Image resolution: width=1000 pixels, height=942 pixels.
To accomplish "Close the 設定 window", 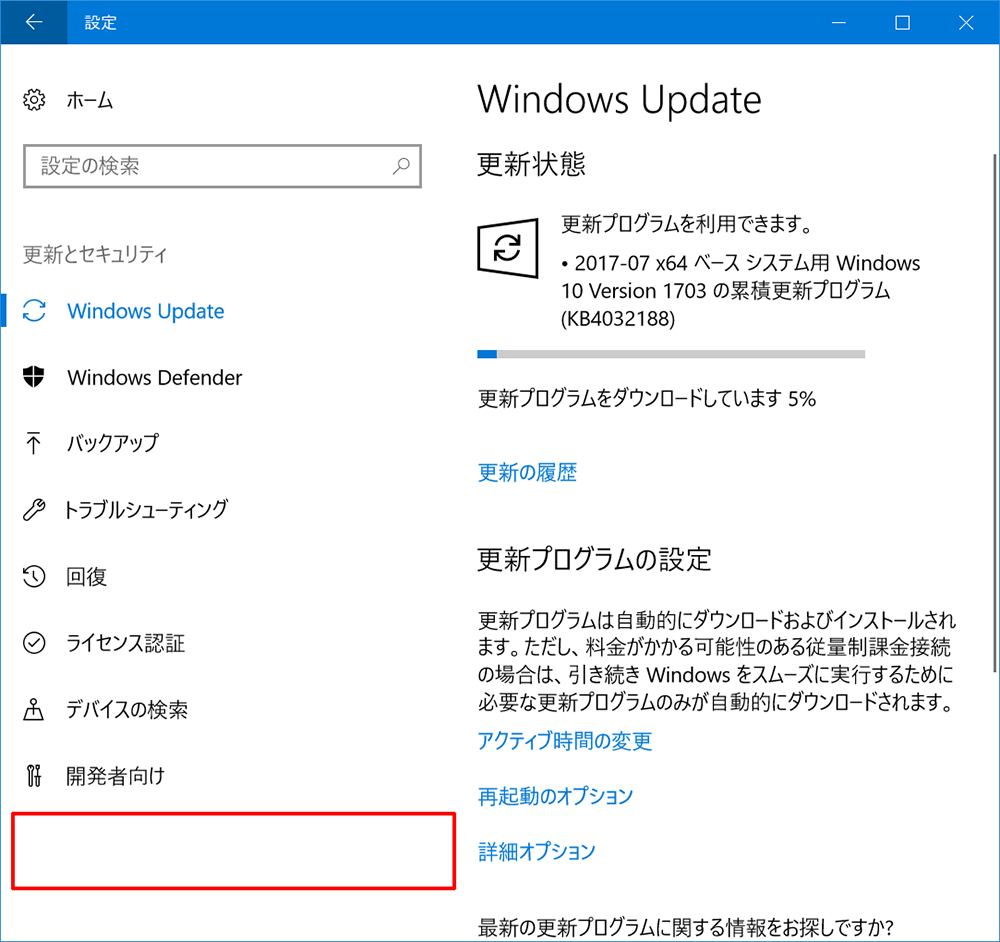I will pyautogui.click(x=966, y=23).
